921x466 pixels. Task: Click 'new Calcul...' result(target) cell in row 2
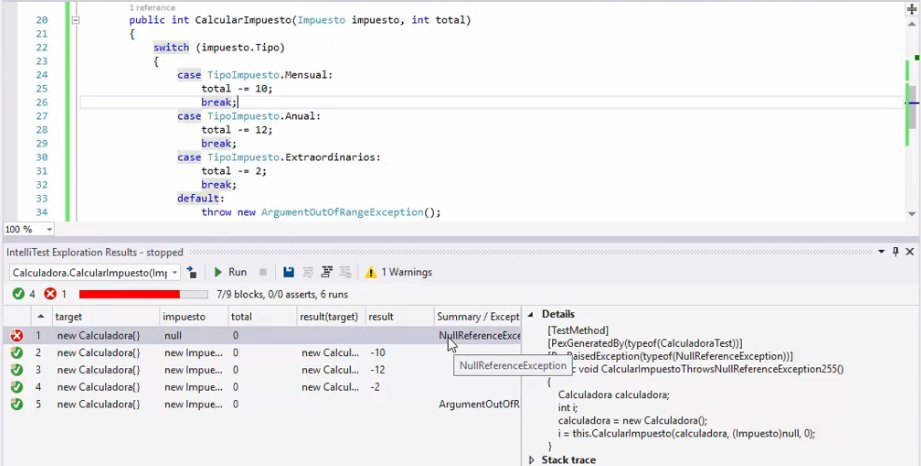pyautogui.click(x=330, y=353)
